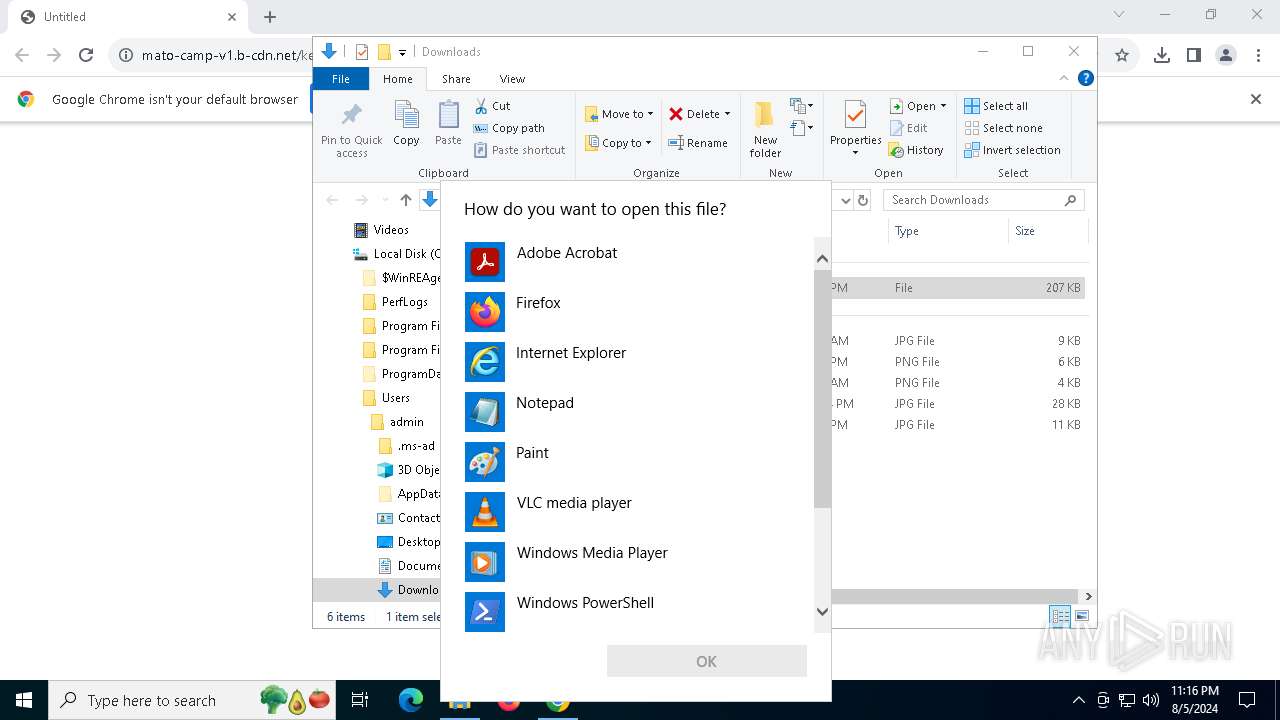The image size is (1280, 720).
Task: Open Chrome downloads tray icon
Action: tap(1161, 56)
